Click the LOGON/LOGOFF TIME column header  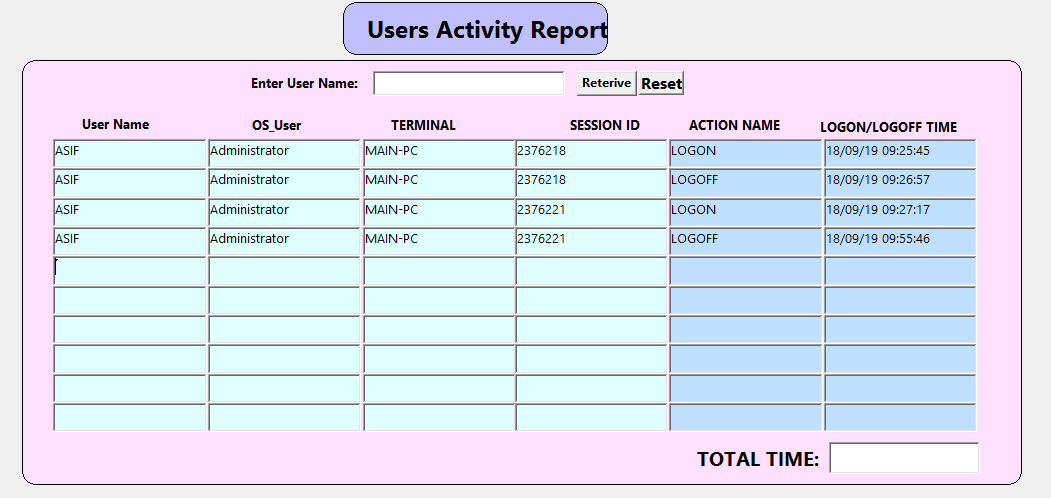[x=888, y=127]
